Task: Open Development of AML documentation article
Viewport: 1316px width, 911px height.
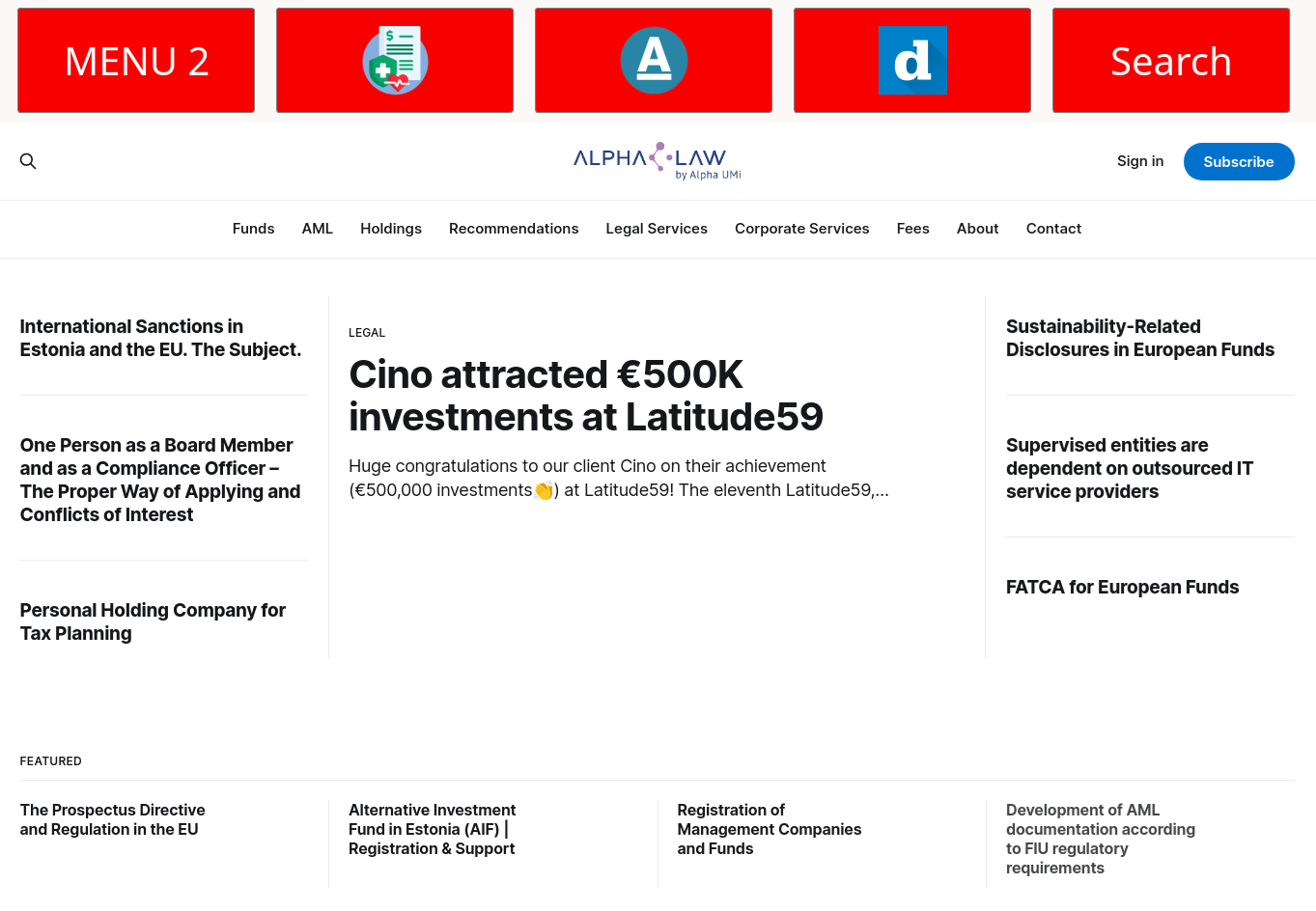Action: (1101, 839)
